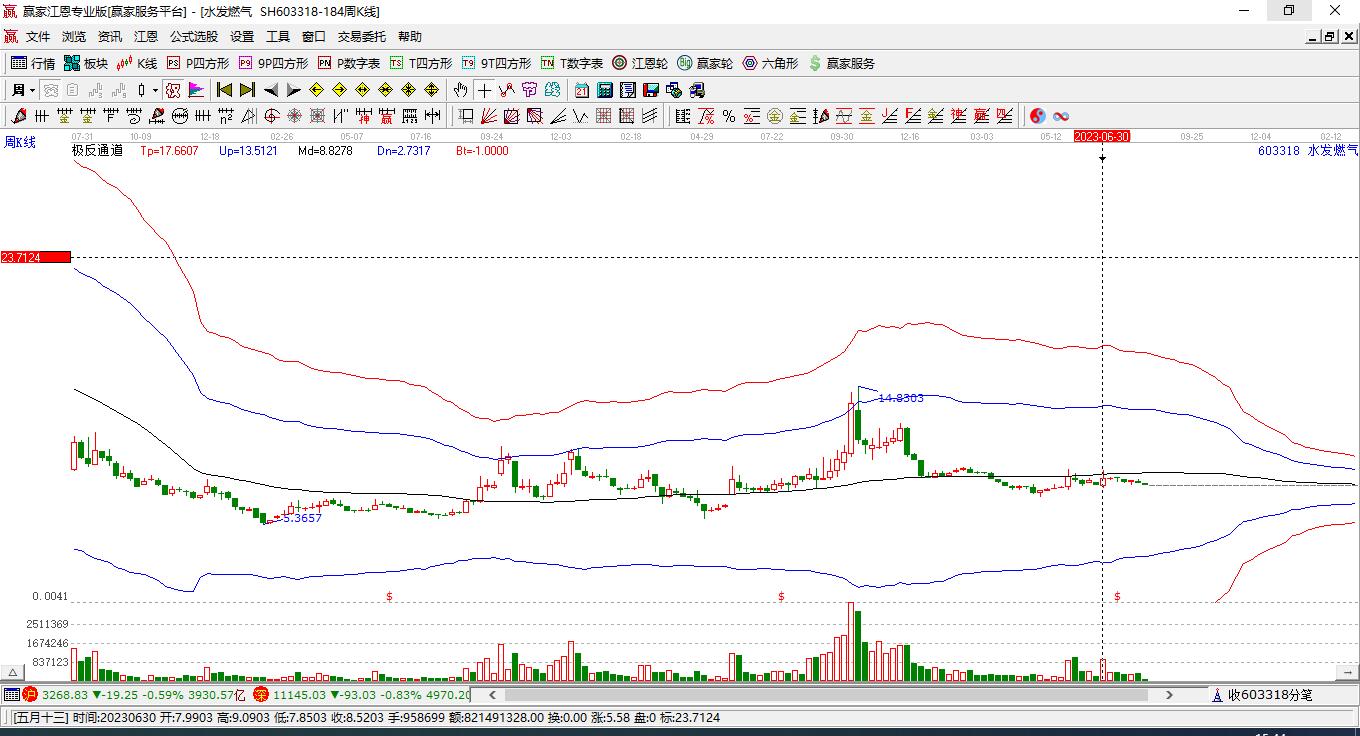Click the yellow diamond left-arrow icon
The width and height of the screenshot is (1360, 736).
(317, 90)
